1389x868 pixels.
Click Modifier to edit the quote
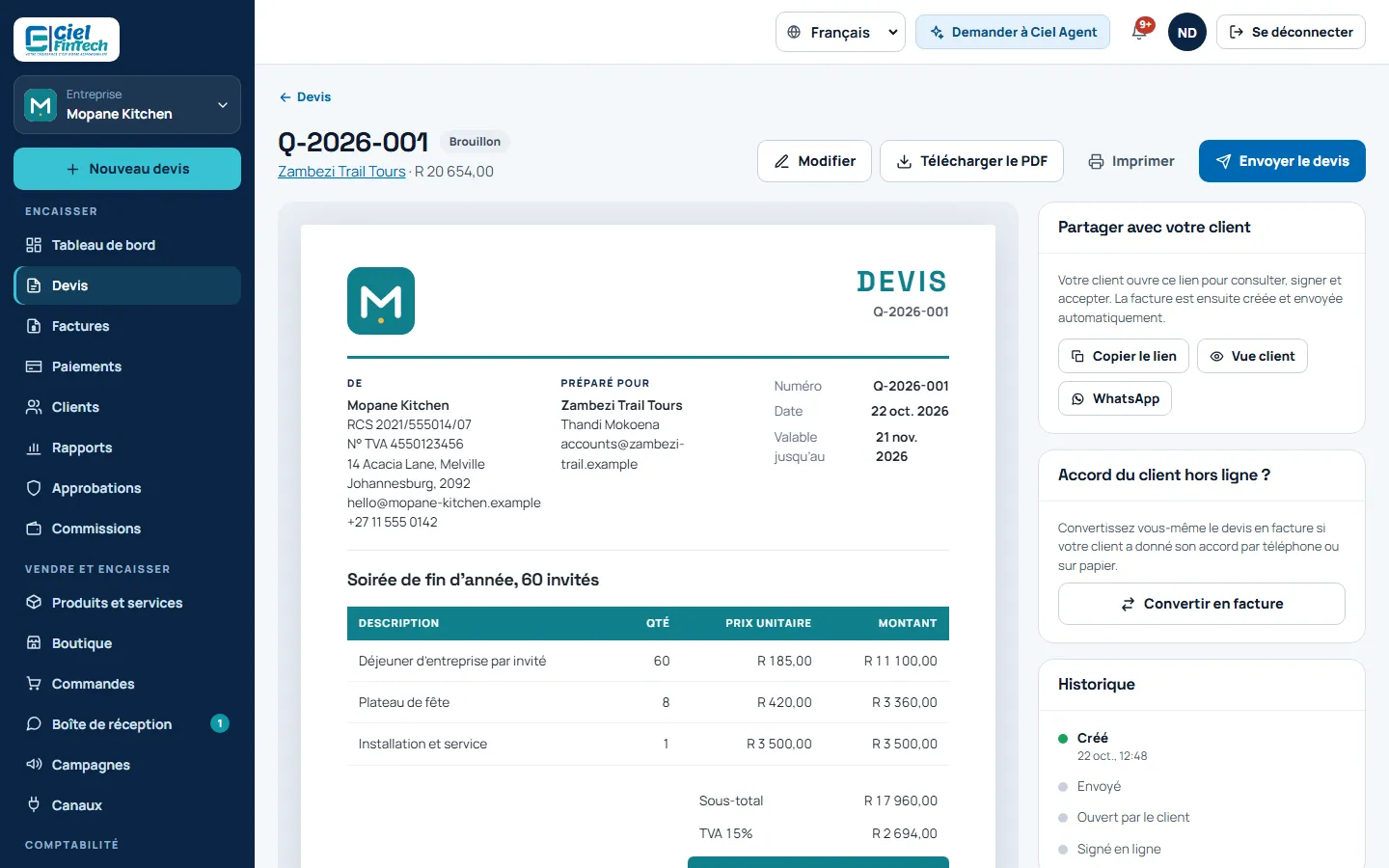pyautogui.click(x=814, y=161)
